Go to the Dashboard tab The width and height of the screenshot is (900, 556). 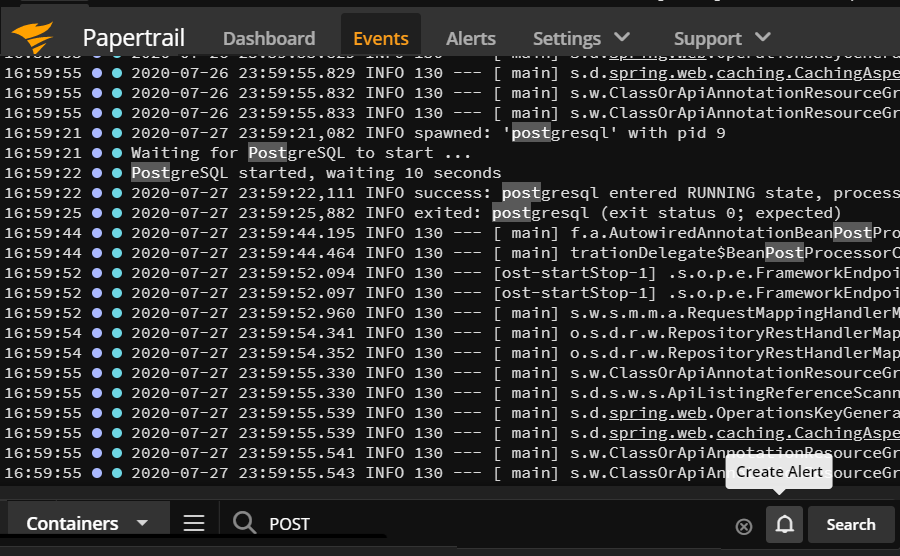[x=269, y=38]
